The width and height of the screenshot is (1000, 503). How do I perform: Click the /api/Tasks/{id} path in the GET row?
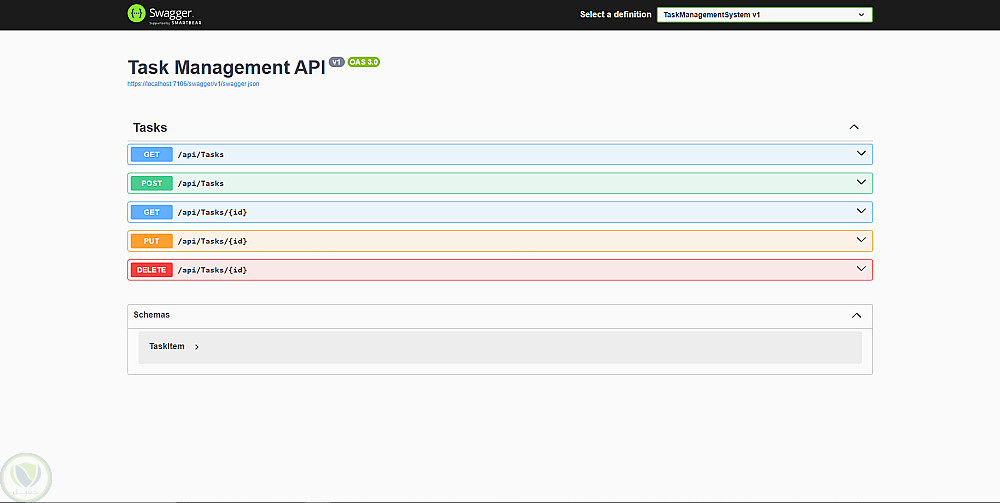click(212, 212)
